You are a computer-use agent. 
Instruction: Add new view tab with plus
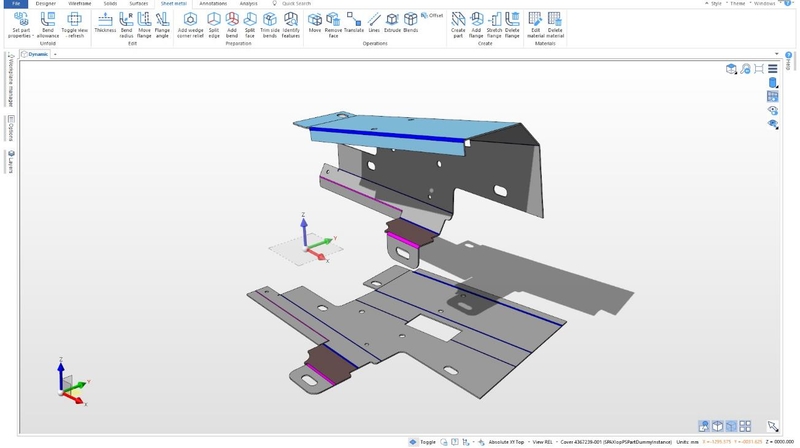coord(55,54)
